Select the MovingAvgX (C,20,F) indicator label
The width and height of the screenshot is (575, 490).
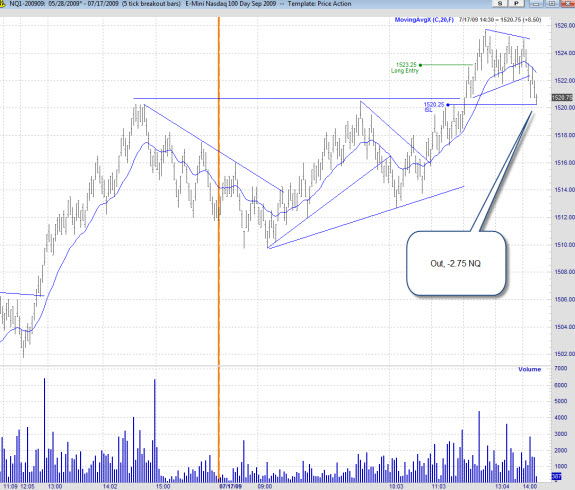tap(424, 20)
